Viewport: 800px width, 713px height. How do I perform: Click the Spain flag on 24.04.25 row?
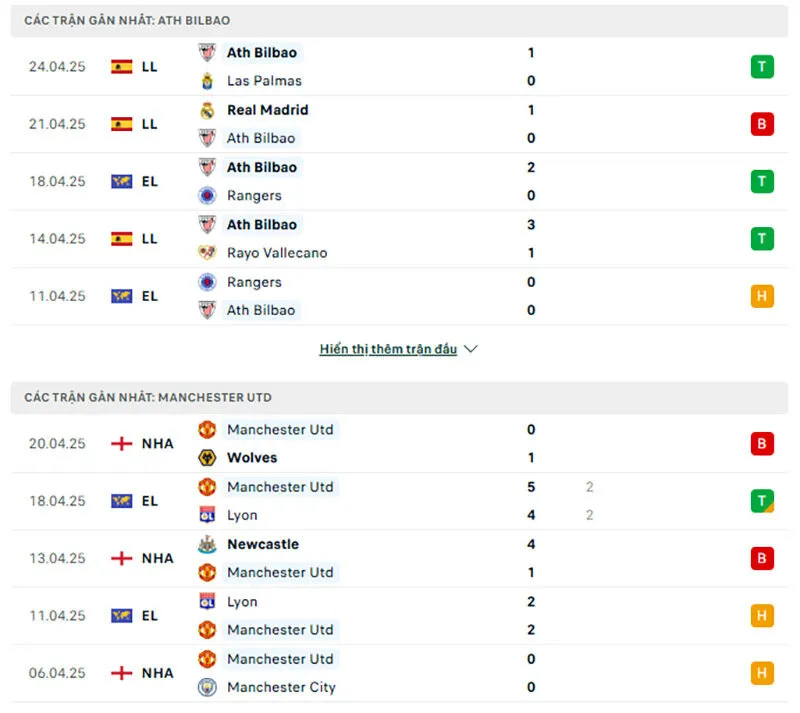(122, 67)
